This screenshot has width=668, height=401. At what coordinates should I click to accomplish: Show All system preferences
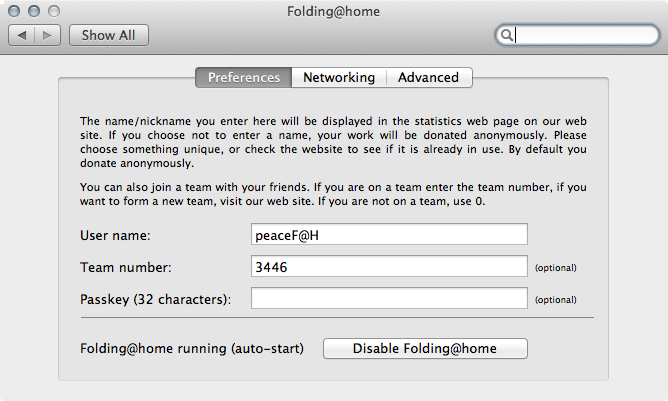pyautogui.click(x=109, y=35)
